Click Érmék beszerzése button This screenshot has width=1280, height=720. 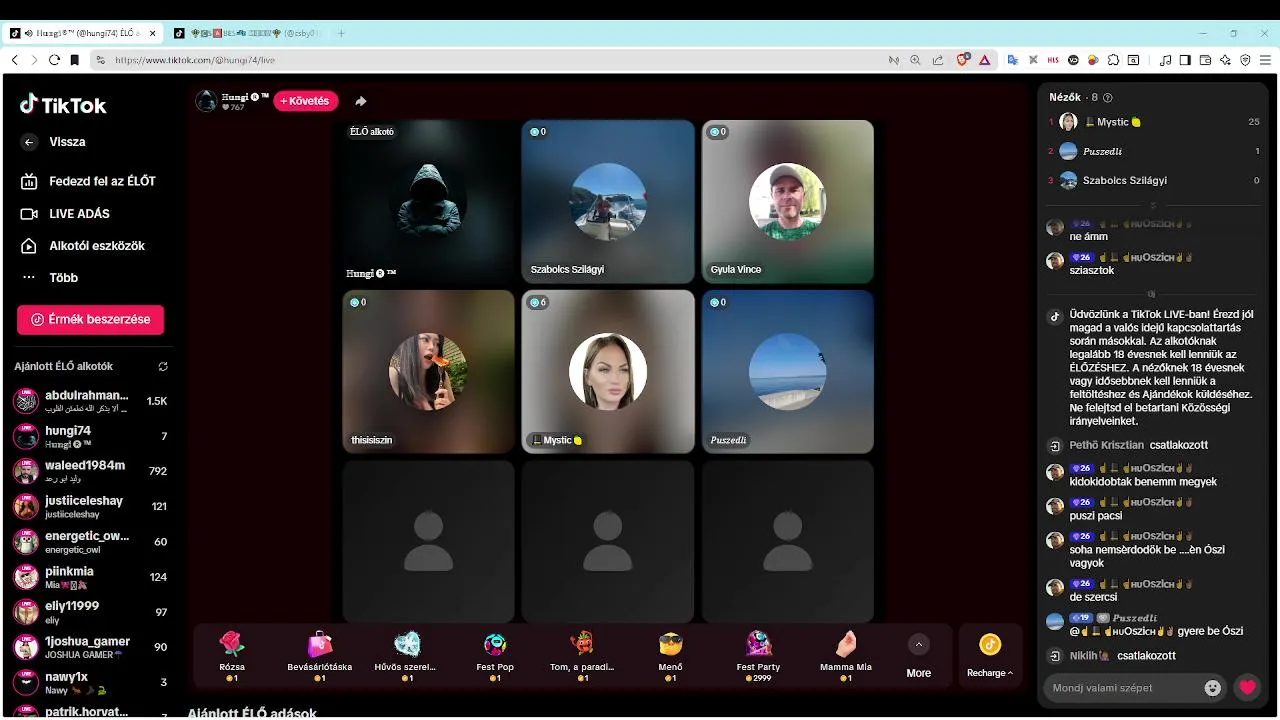[90, 319]
